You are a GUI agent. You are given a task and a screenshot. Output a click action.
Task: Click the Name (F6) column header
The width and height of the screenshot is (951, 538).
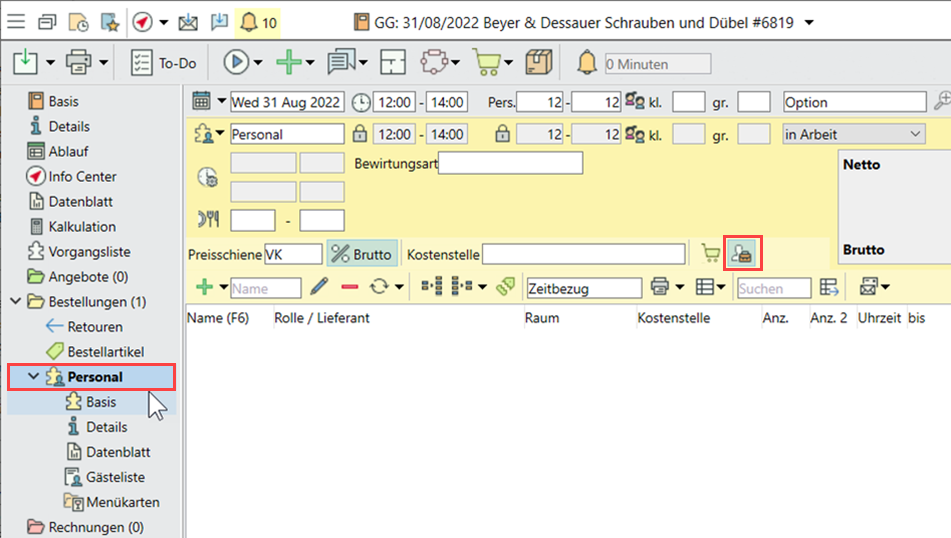[x=218, y=319]
